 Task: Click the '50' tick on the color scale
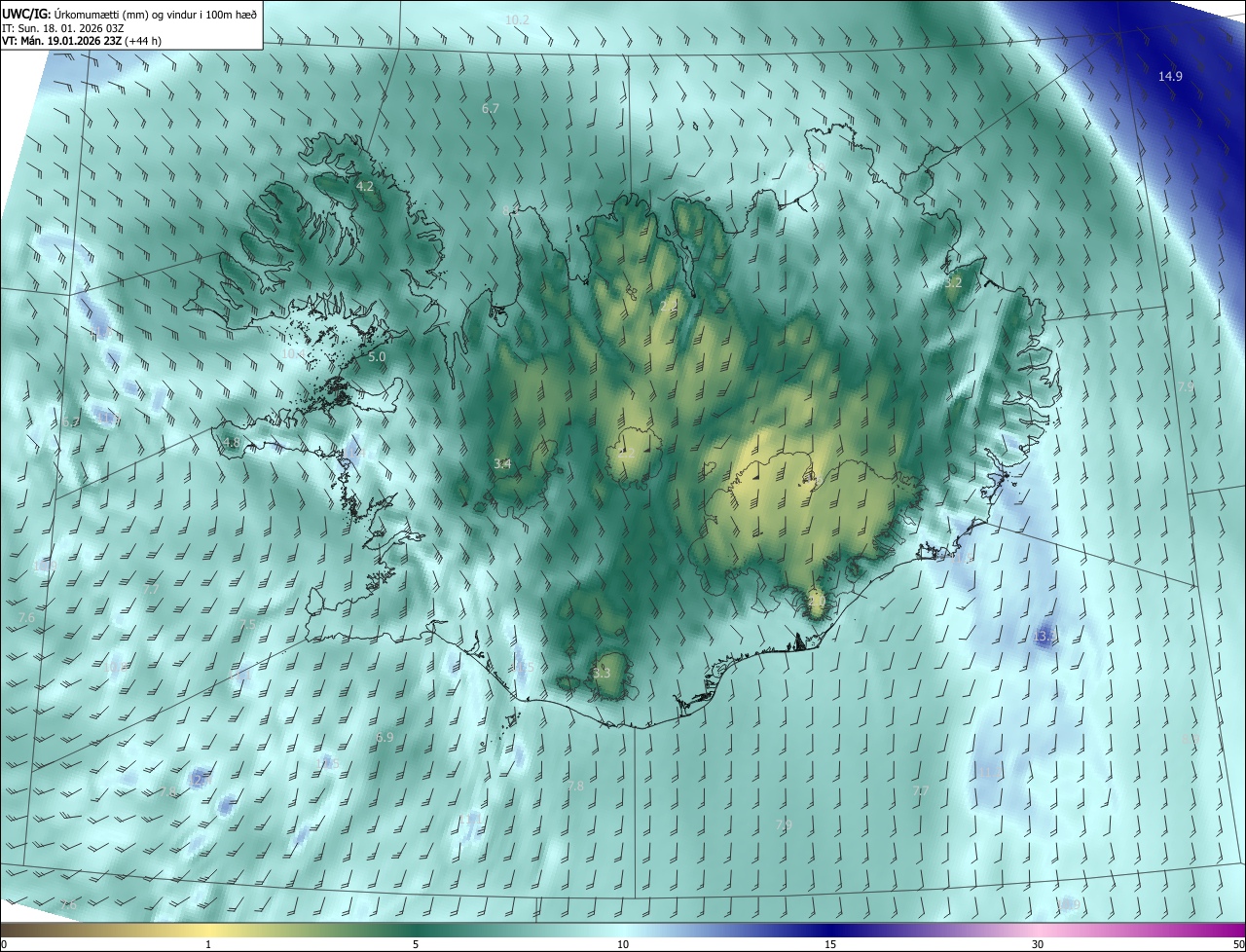click(x=1238, y=944)
